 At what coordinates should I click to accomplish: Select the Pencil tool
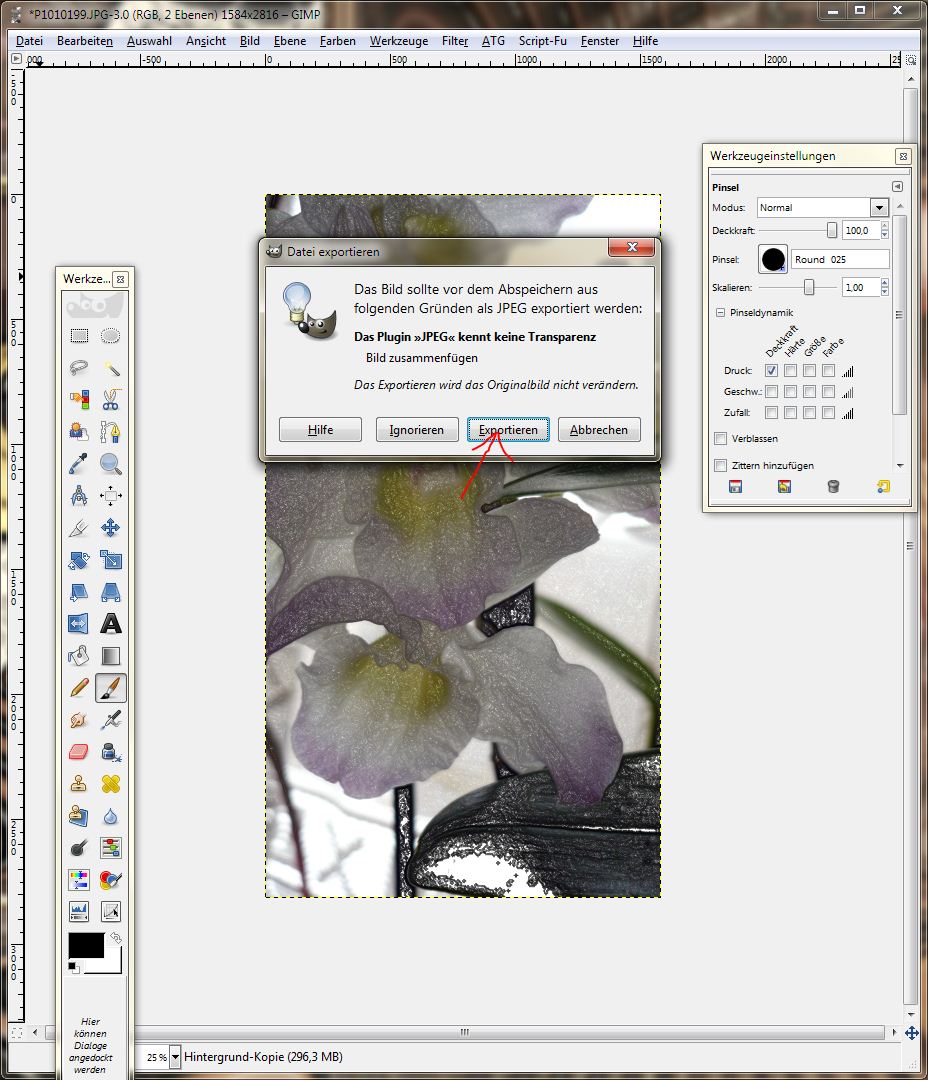pyautogui.click(x=79, y=688)
